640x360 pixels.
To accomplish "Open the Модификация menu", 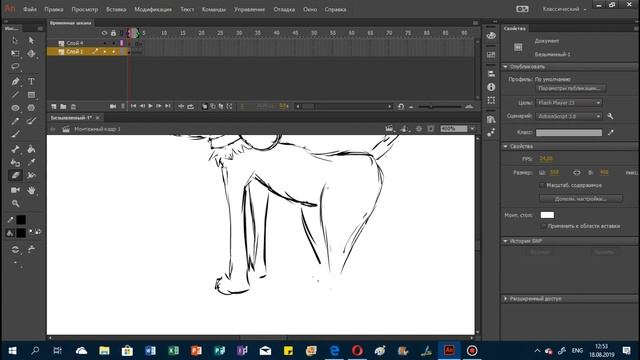I will pyautogui.click(x=153, y=9).
